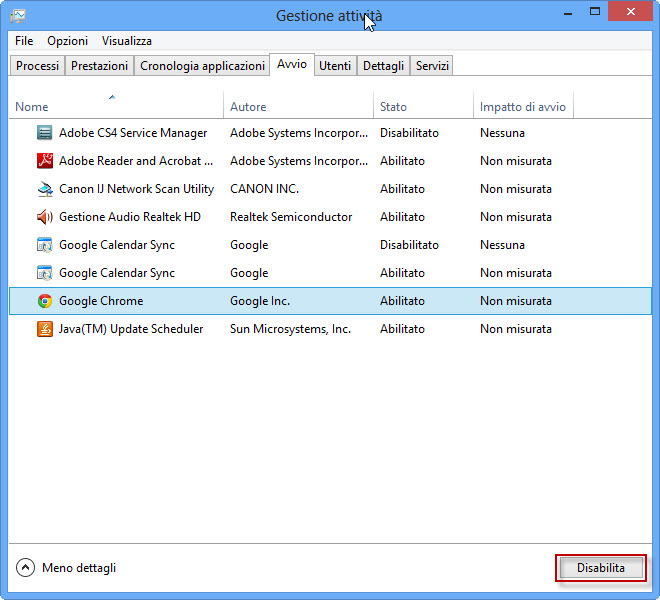
Task: Select the Avvio tab
Action: tap(292, 64)
